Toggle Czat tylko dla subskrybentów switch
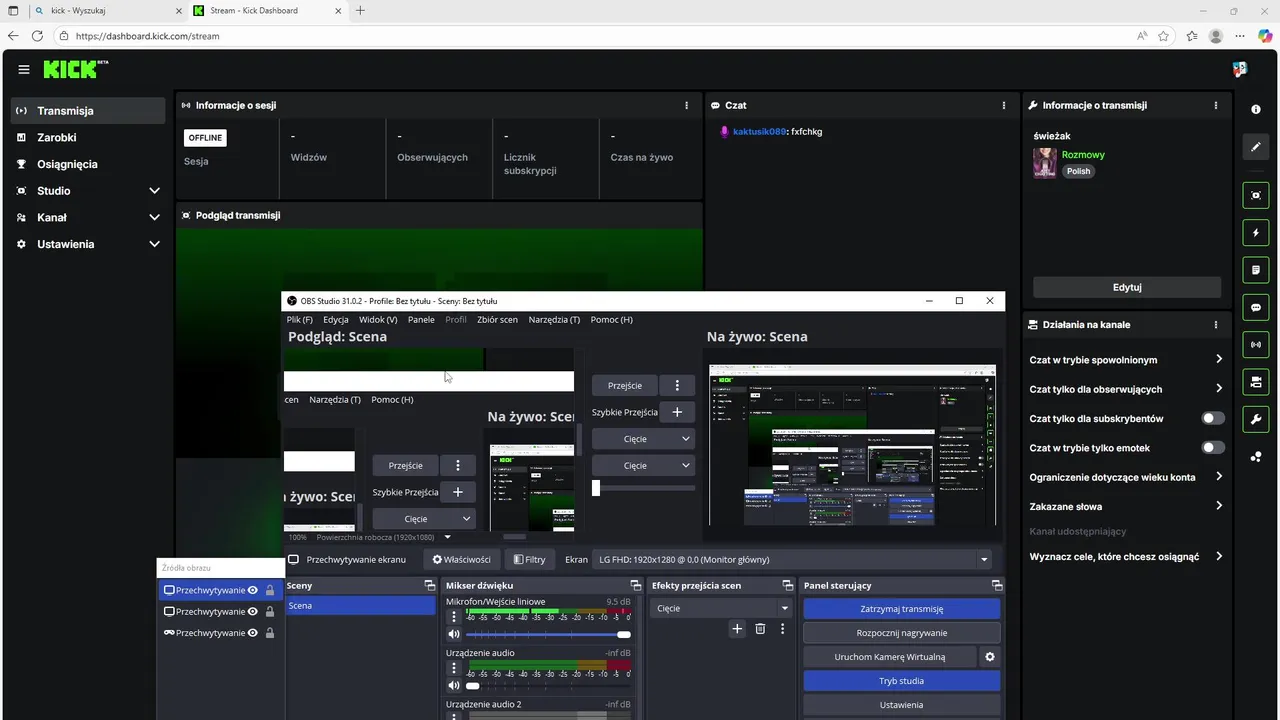1280x720 pixels. point(1212,418)
